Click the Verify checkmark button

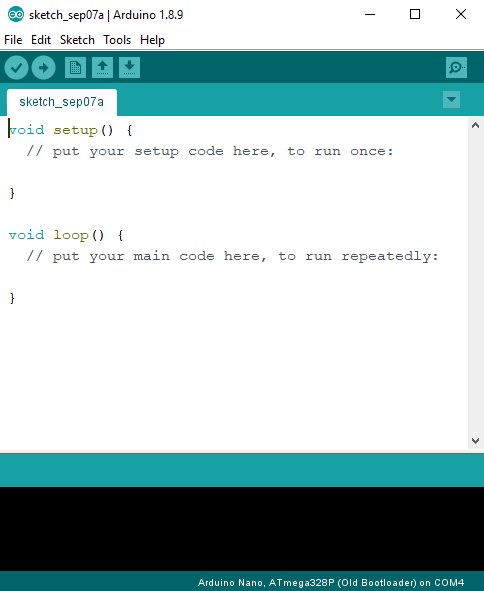point(16,68)
